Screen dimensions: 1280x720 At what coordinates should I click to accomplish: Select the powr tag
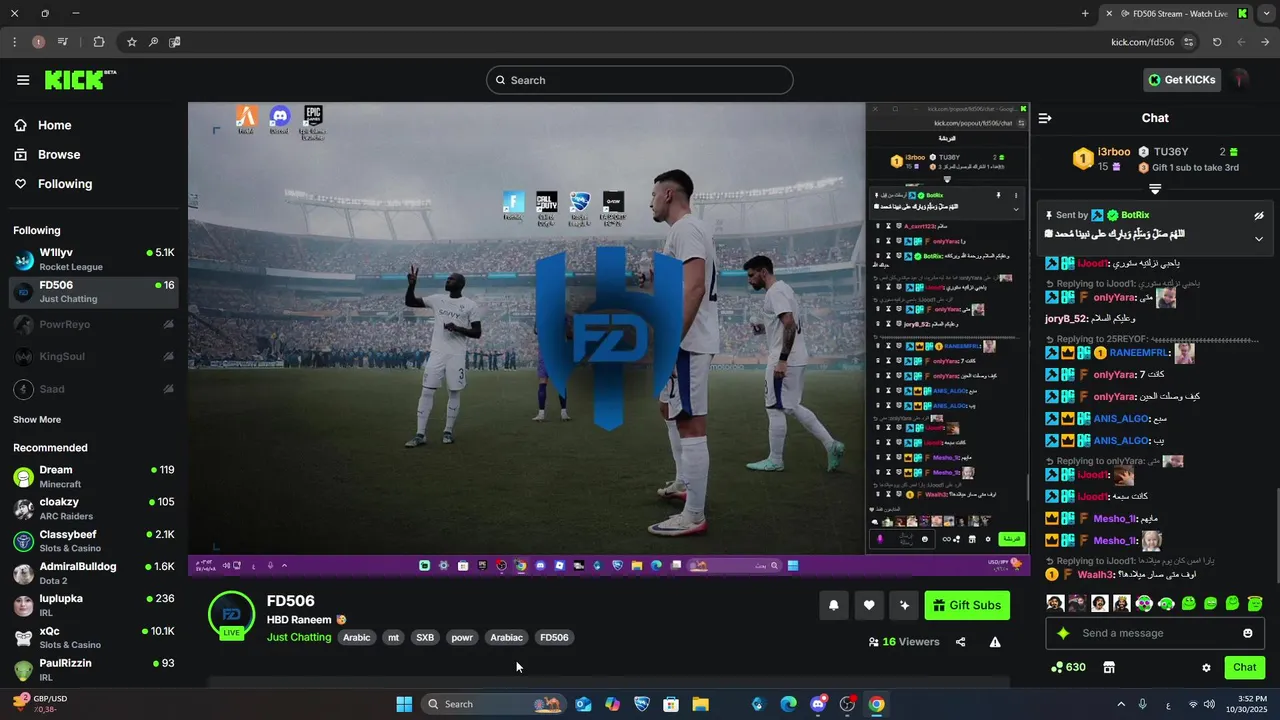[462, 637]
